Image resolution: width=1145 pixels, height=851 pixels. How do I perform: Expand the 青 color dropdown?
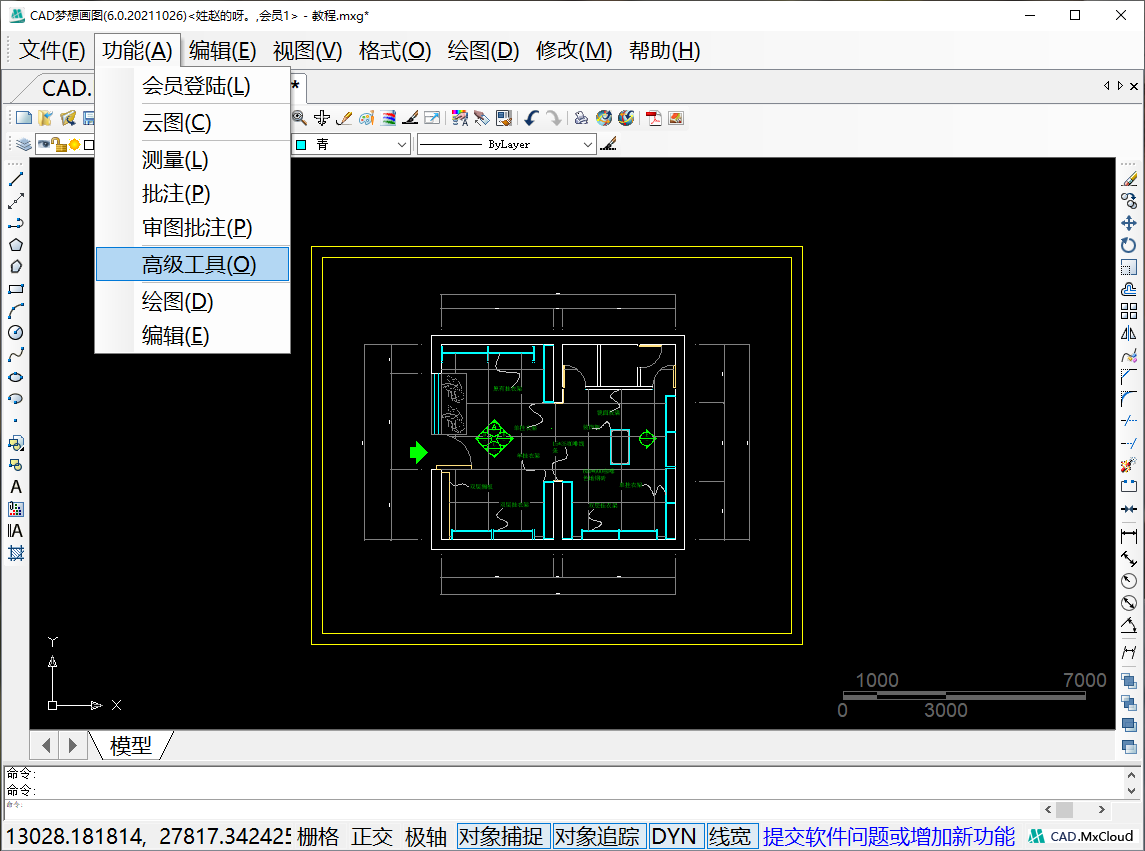click(x=401, y=145)
